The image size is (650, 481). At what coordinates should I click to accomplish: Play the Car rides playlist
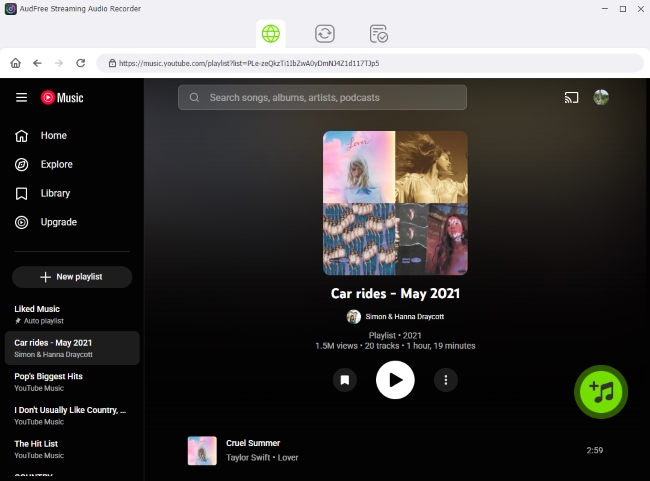[x=395, y=380]
